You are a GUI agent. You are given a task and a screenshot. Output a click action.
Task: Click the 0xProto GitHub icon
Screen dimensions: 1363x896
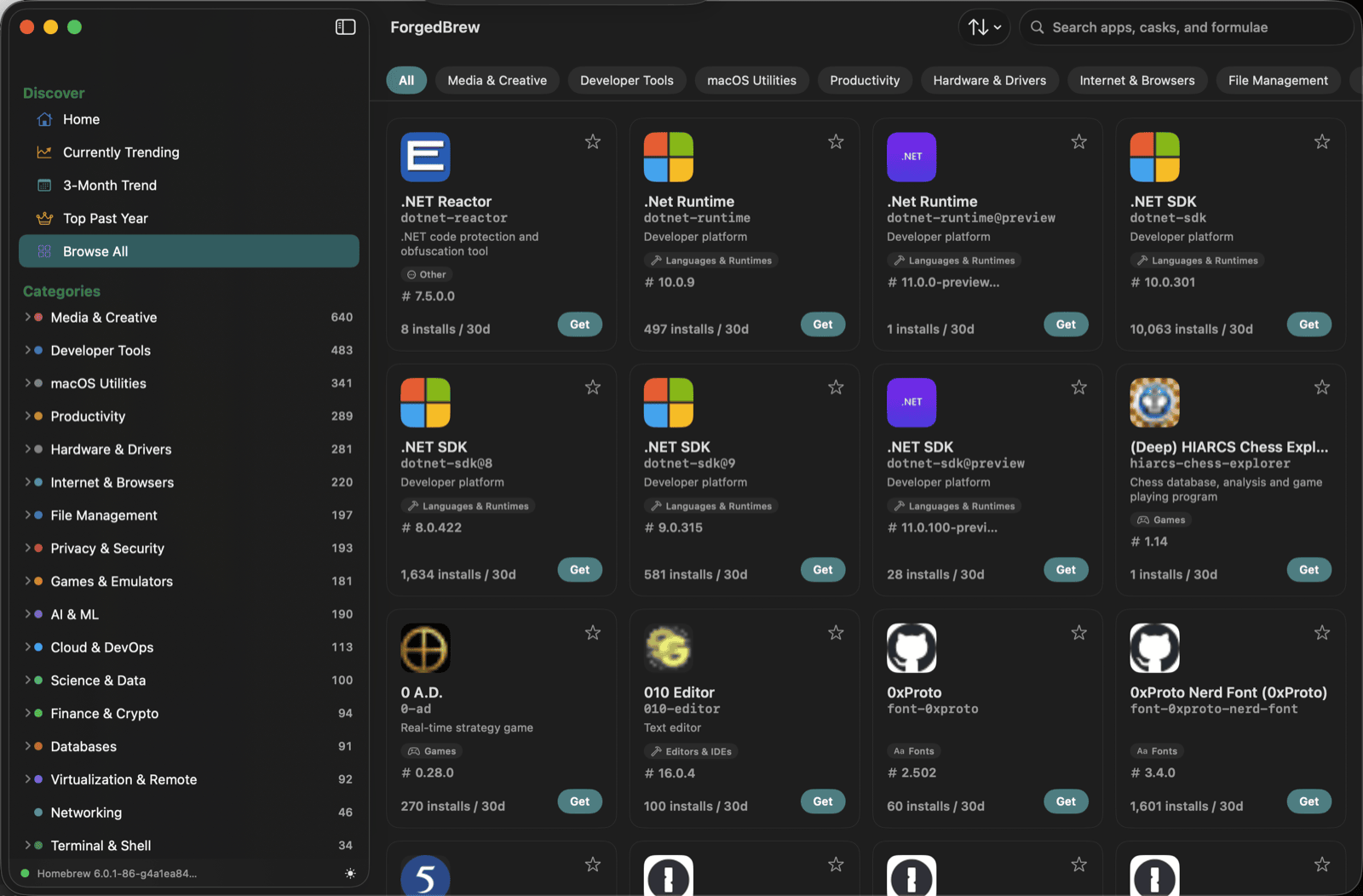click(912, 647)
